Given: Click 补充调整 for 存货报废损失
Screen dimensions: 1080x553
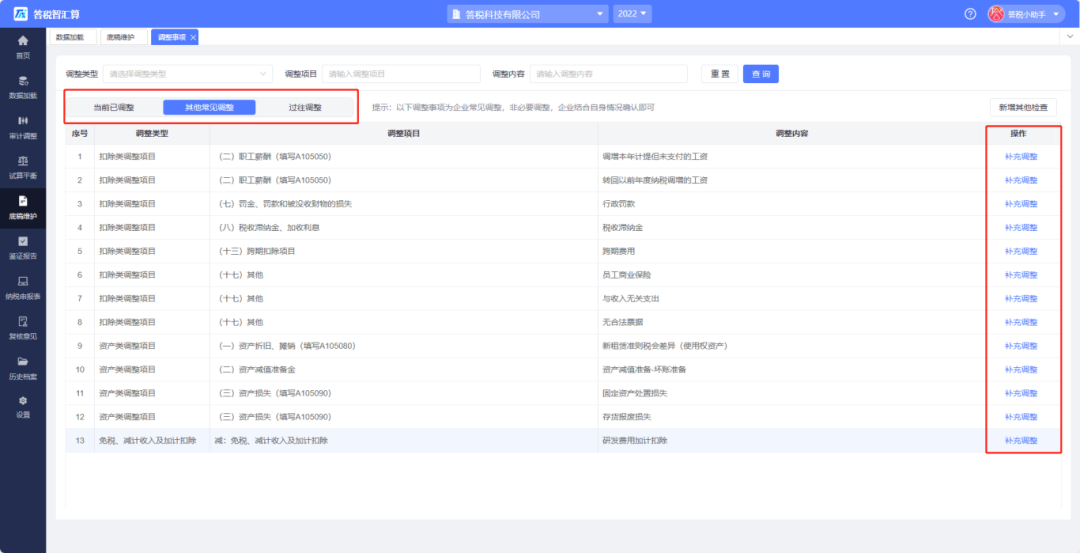Looking at the screenshot, I should tap(1021, 417).
